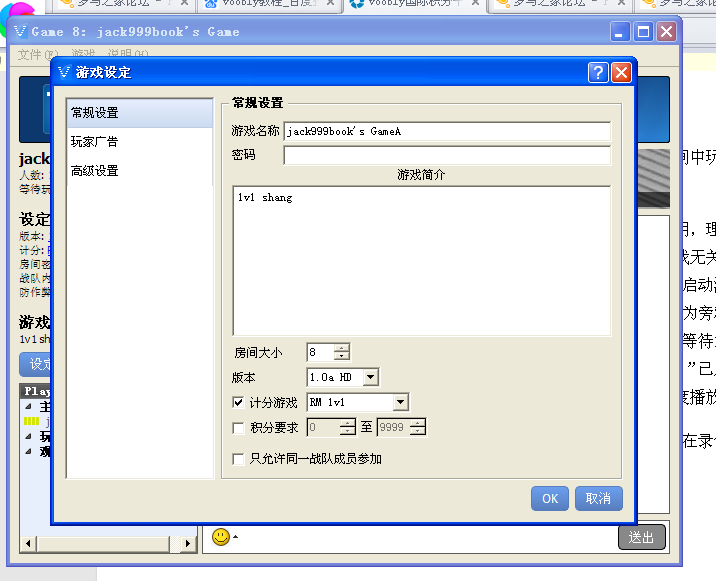Image resolution: width=716 pixels, height=581 pixels.
Task: Open the help question mark in 游戏设定 dialog
Action: [598, 73]
